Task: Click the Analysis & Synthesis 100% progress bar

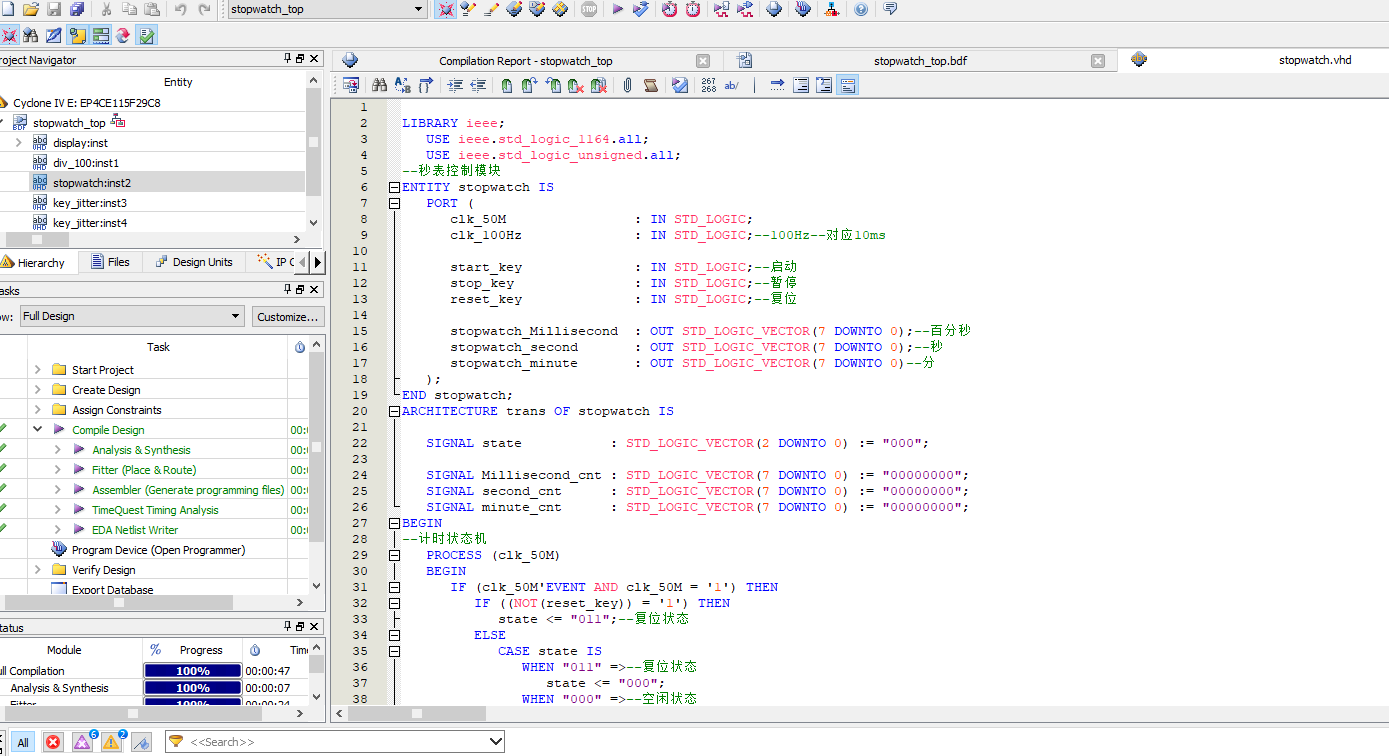Action: pos(193,688)
